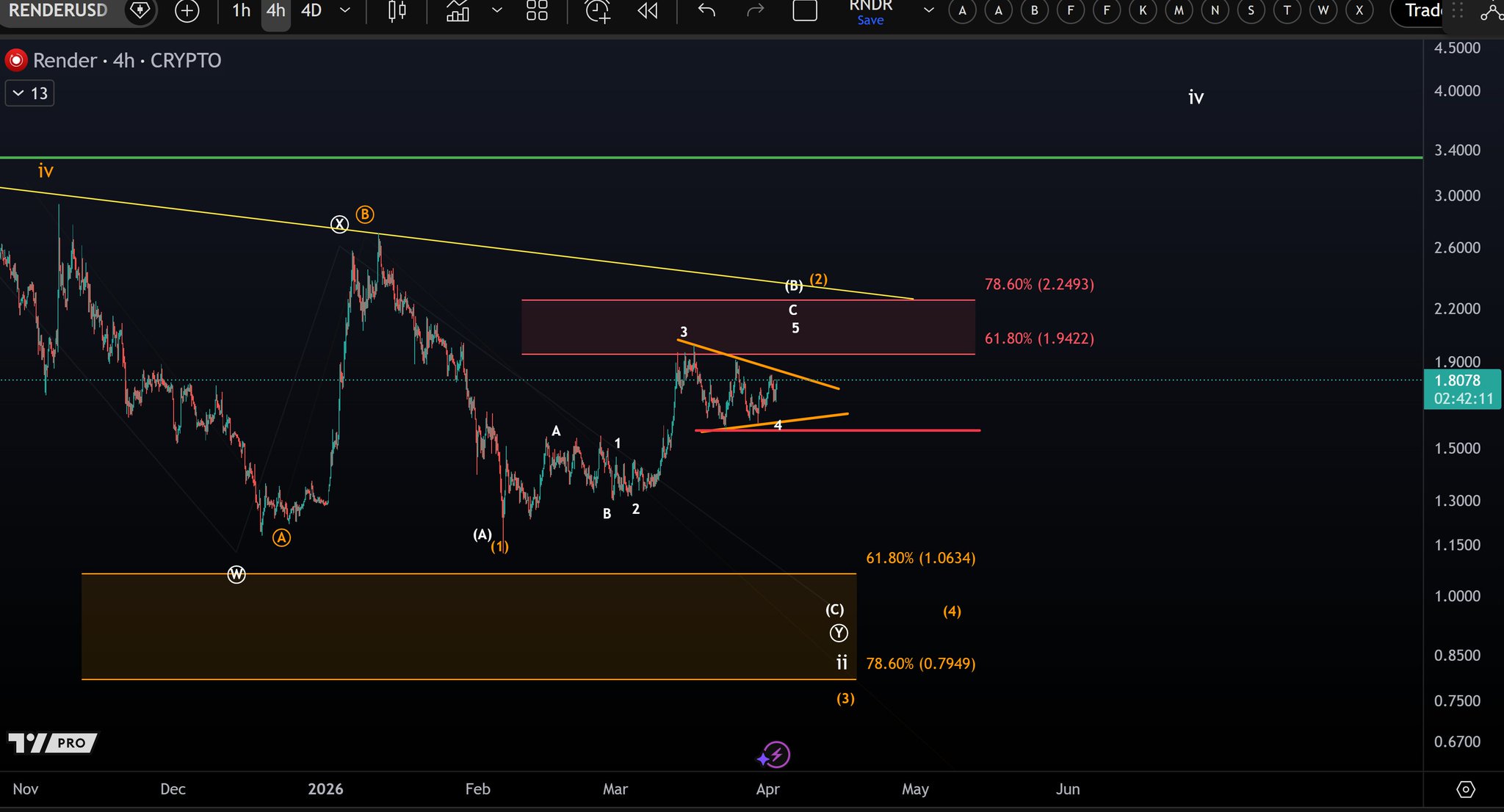Start bar replay mode
The image size is (1504, 812).
pyautogui.click(x=647, y=10)
